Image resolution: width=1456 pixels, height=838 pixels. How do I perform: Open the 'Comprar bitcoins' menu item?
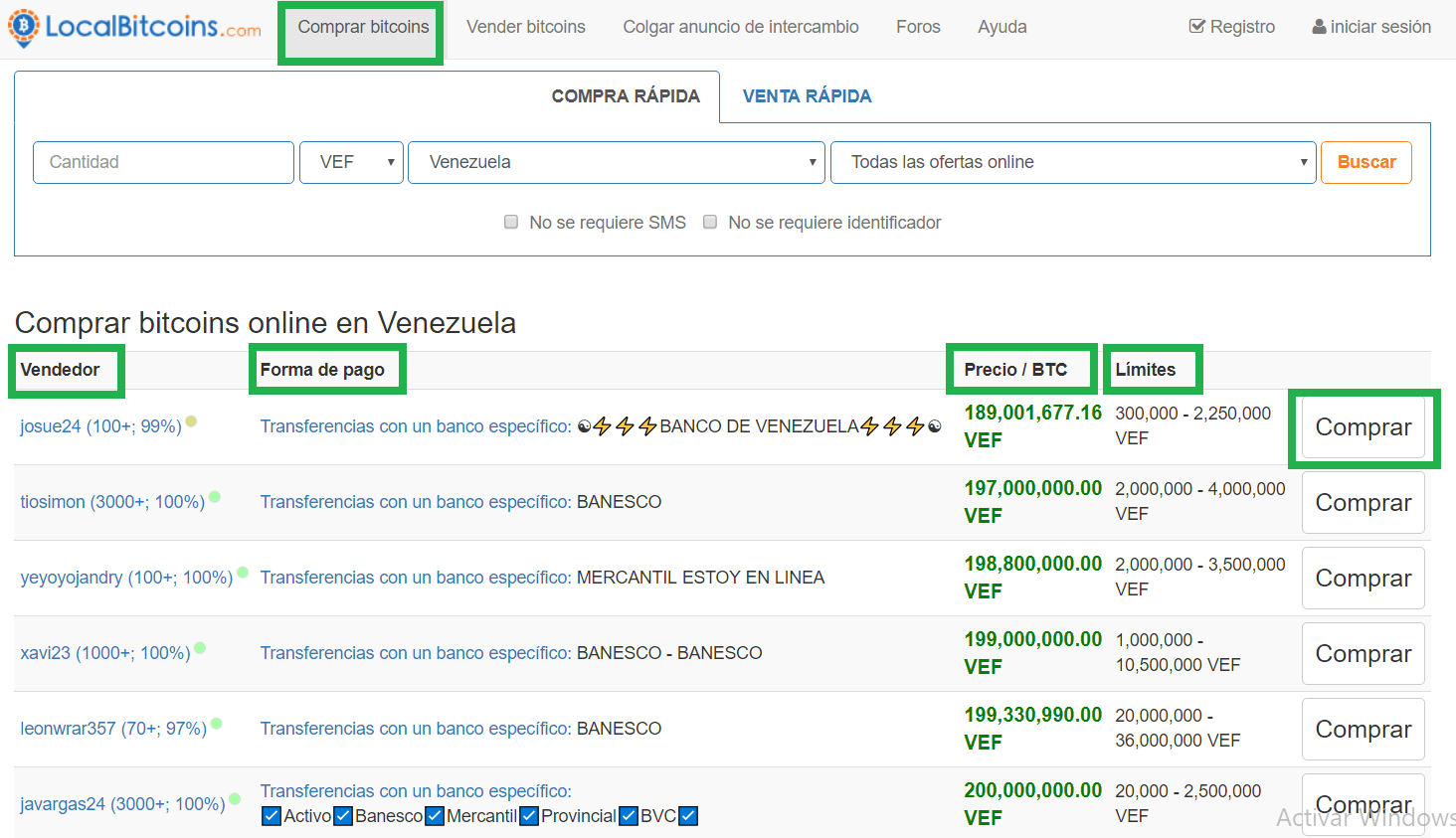[363, 27]
